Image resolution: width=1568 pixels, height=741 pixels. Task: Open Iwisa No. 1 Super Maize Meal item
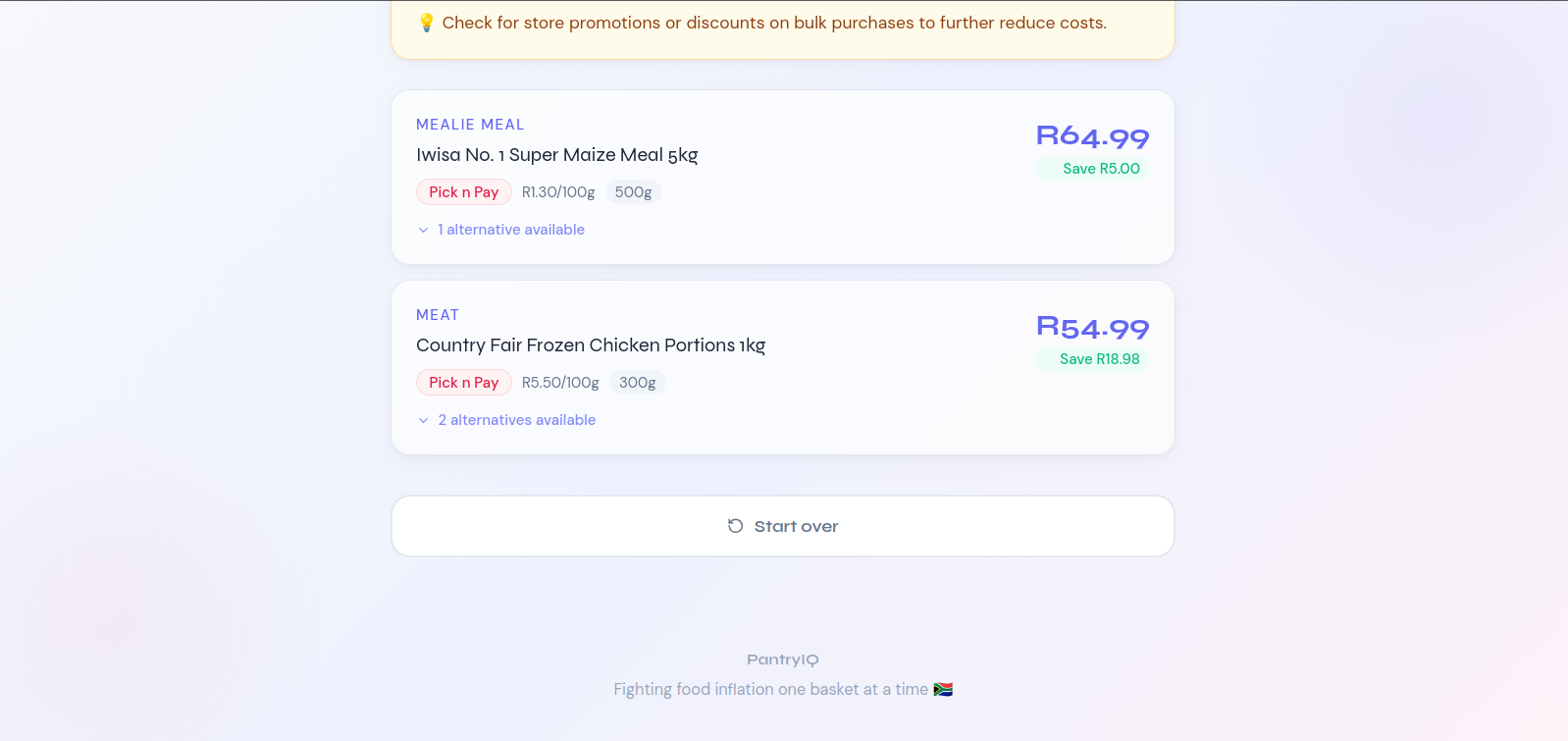pyautogui.click(x=557, y=155)
